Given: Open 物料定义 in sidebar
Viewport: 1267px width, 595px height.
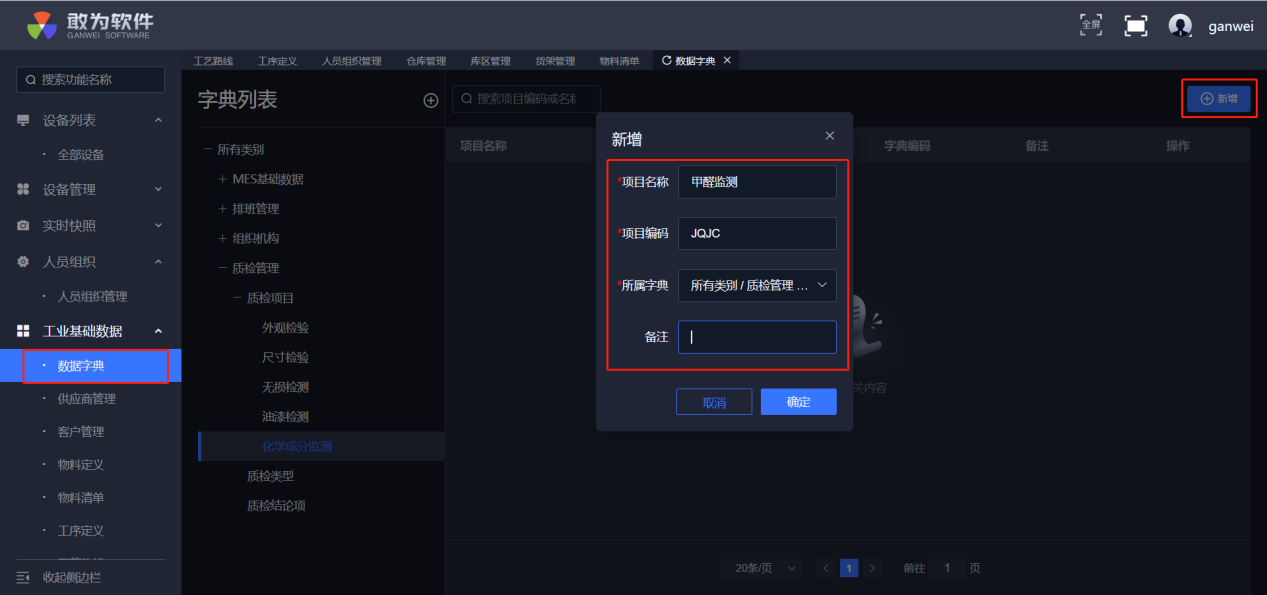Looking at the screenshot, I should click(80, 465).
